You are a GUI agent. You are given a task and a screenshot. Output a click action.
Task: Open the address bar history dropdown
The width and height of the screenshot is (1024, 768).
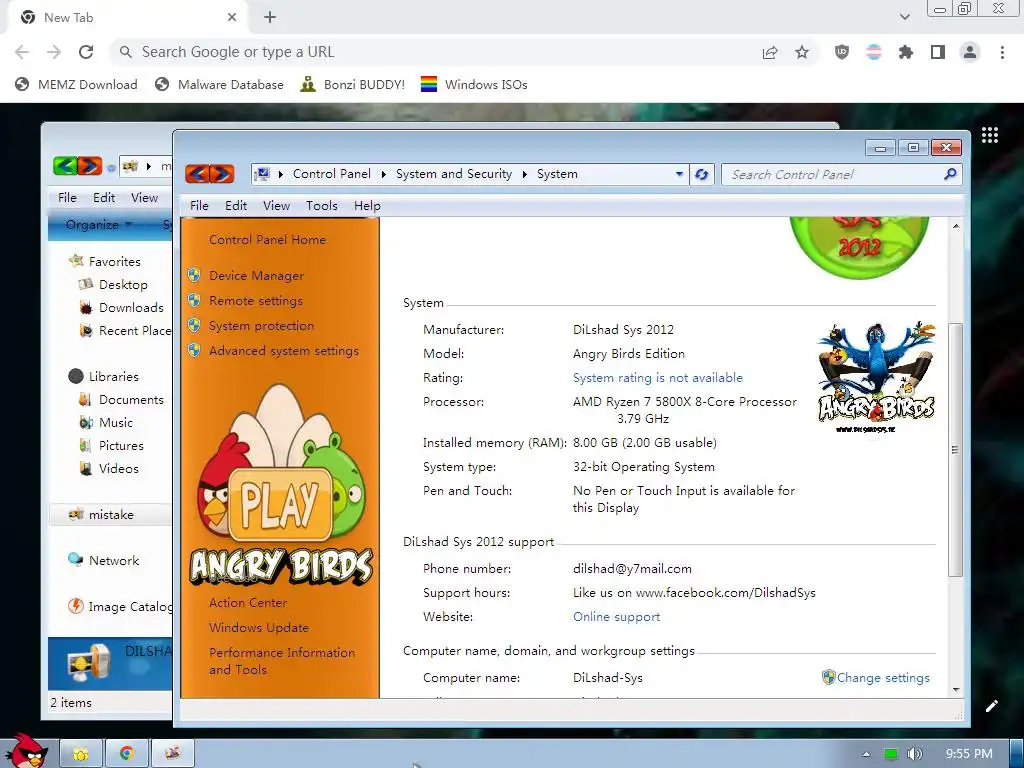coord(679,174)
